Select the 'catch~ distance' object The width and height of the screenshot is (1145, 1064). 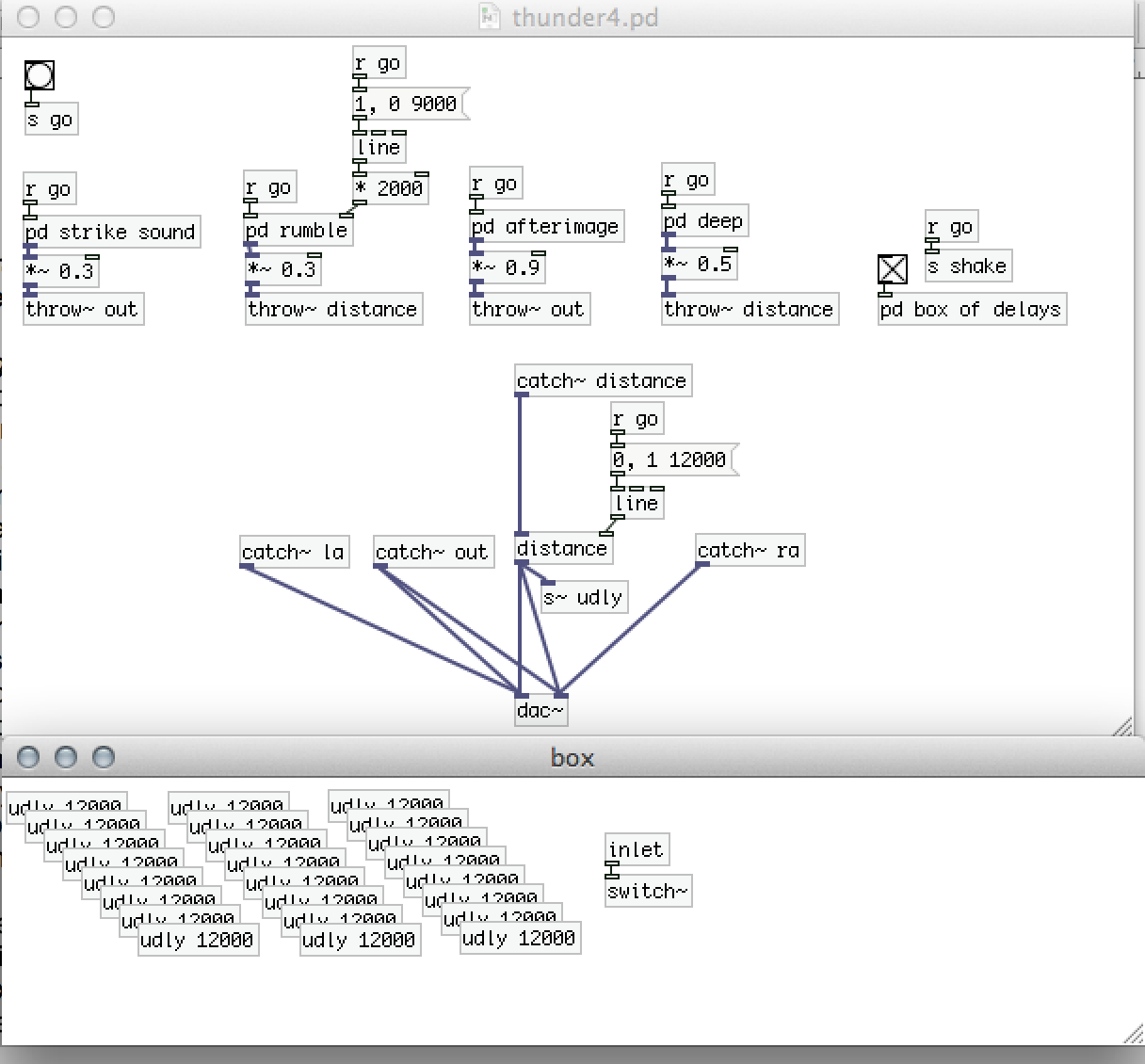(603, 380)
